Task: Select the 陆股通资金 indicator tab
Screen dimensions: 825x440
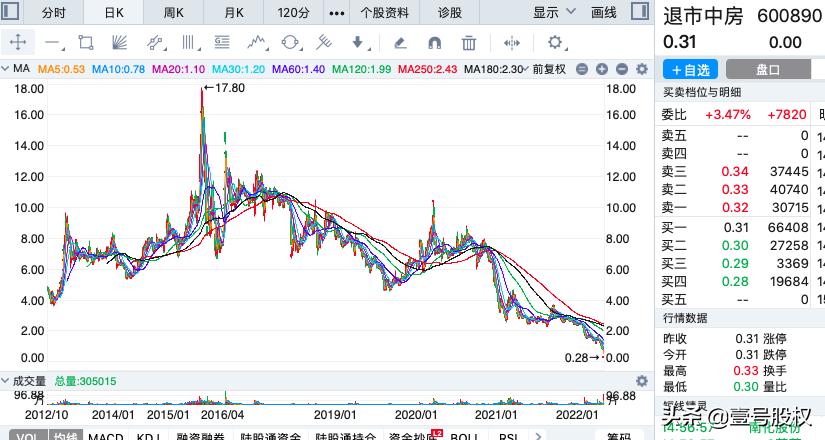Action: coord(270,436)
